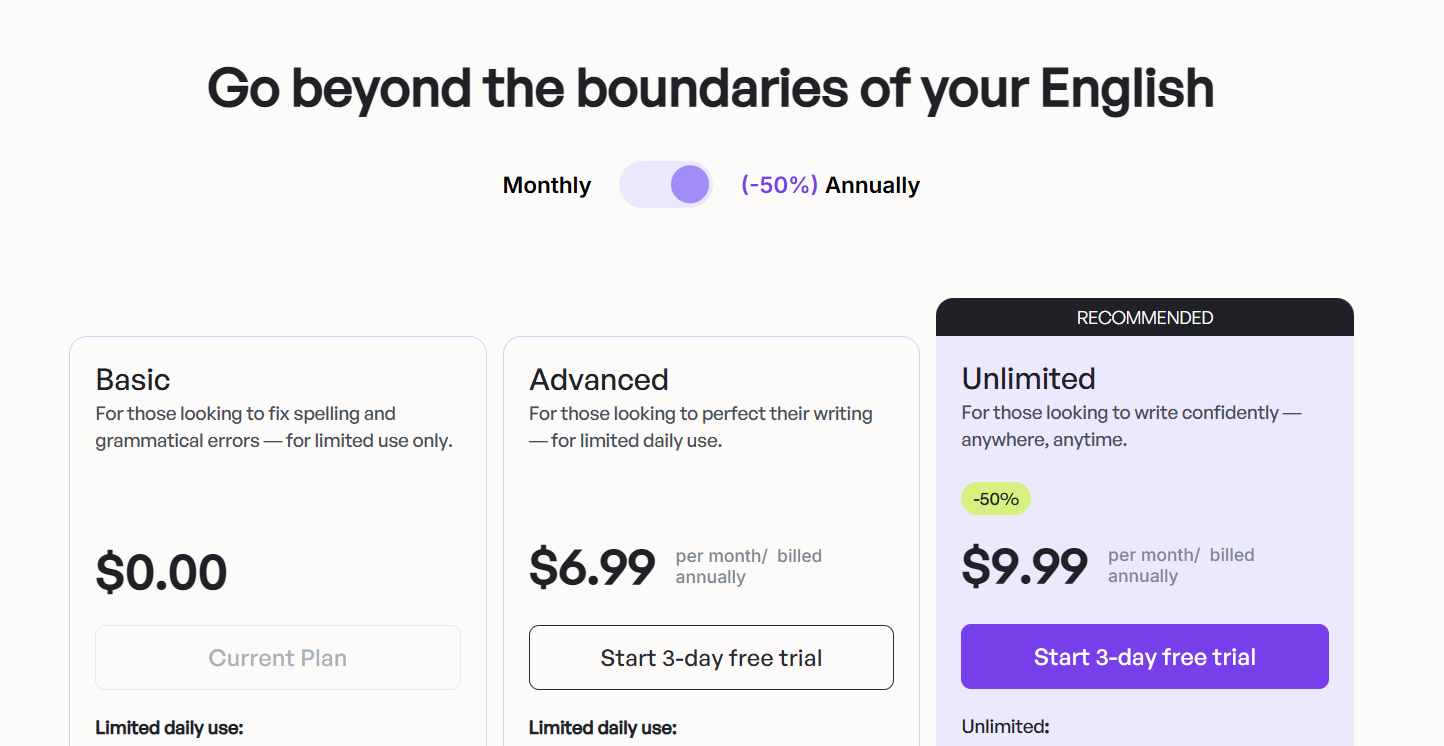Click the disabled Current Plan button
This screenshot has height=746, width=1444.
tap(278, 658)
